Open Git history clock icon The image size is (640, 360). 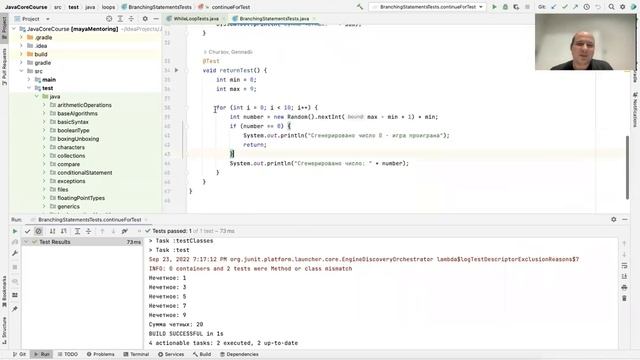[587, 7]
